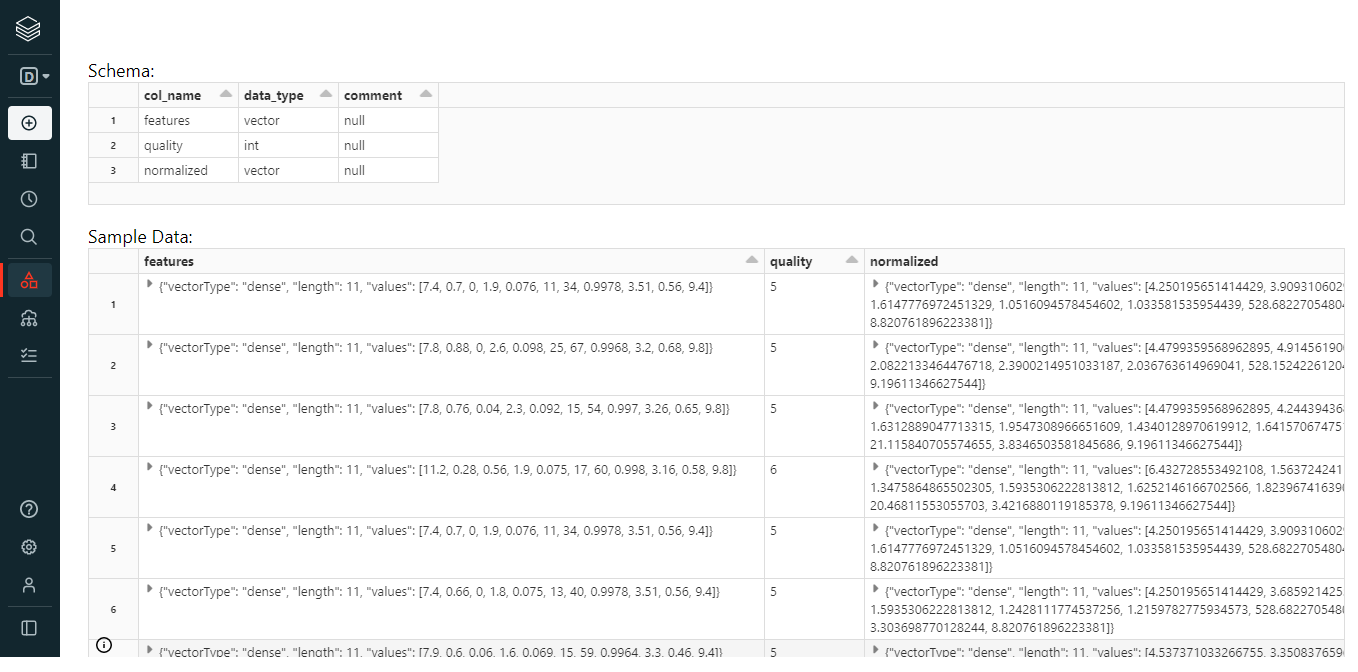Open the Workspace notebook icon in sidebar
The height and width of the screenshot is (672, 1358).
tap(29, 161)
